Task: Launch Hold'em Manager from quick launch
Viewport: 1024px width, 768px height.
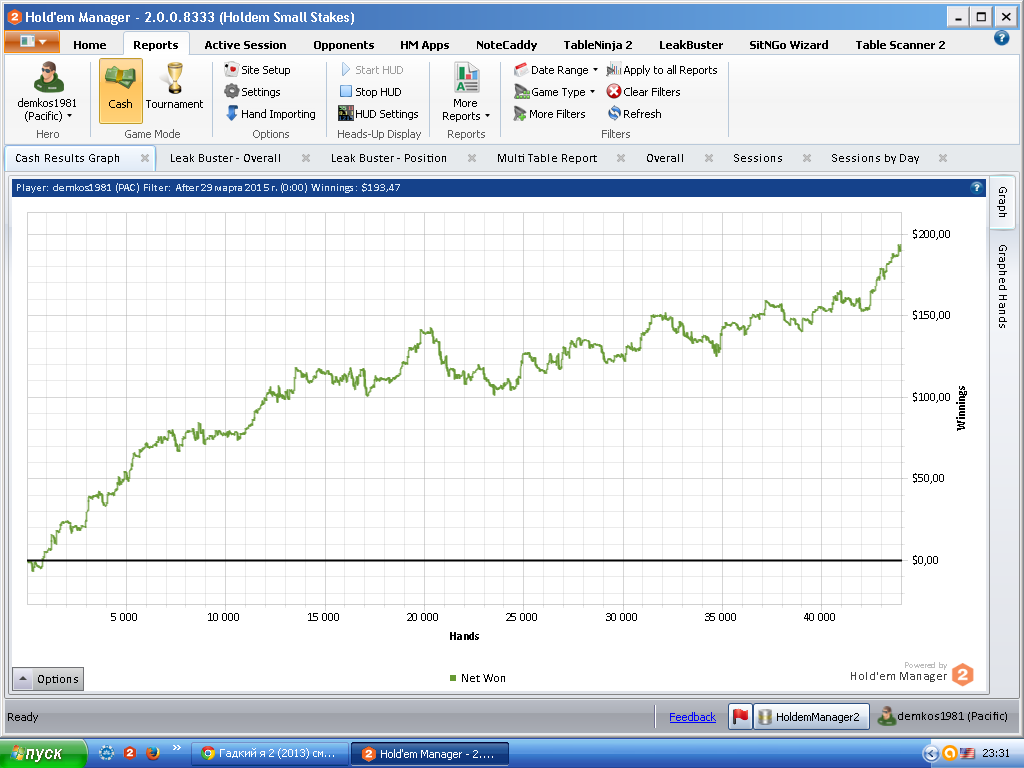Action: click(x=129, y=753)
